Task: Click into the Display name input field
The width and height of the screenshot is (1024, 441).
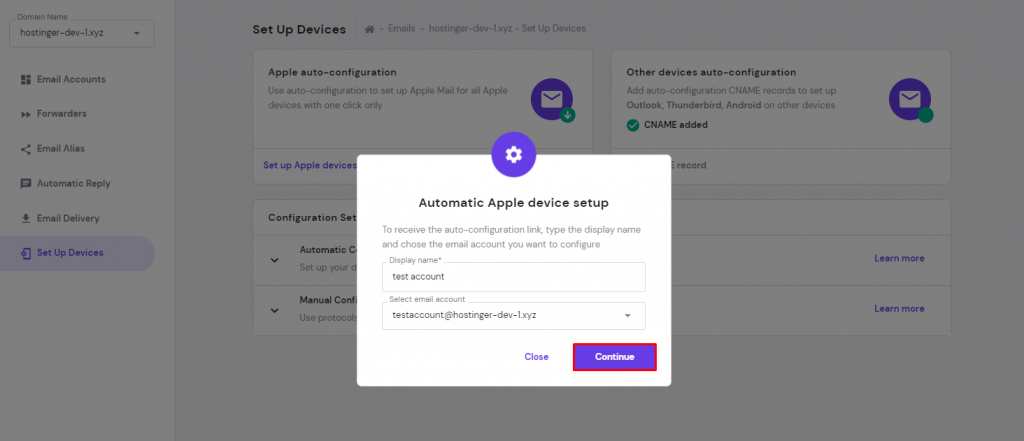Action: point(514,277)
